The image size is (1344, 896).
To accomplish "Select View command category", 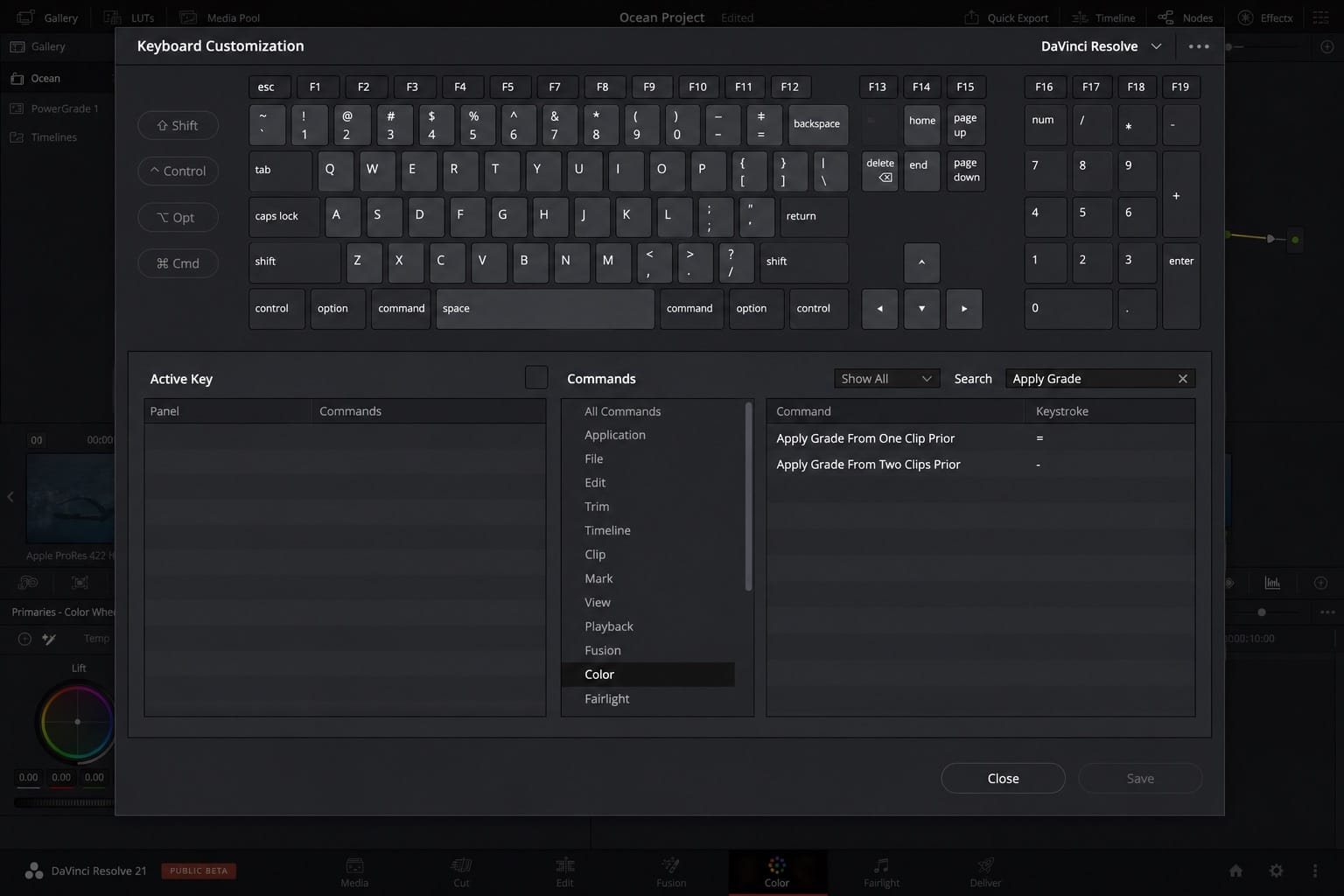I will pos(647,602).
